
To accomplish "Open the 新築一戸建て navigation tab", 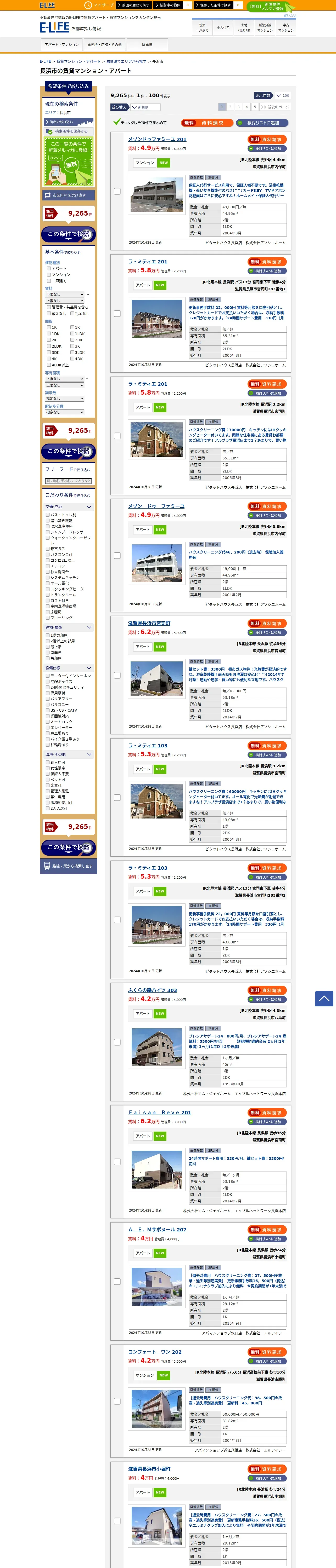I will (x=202, y=27).
